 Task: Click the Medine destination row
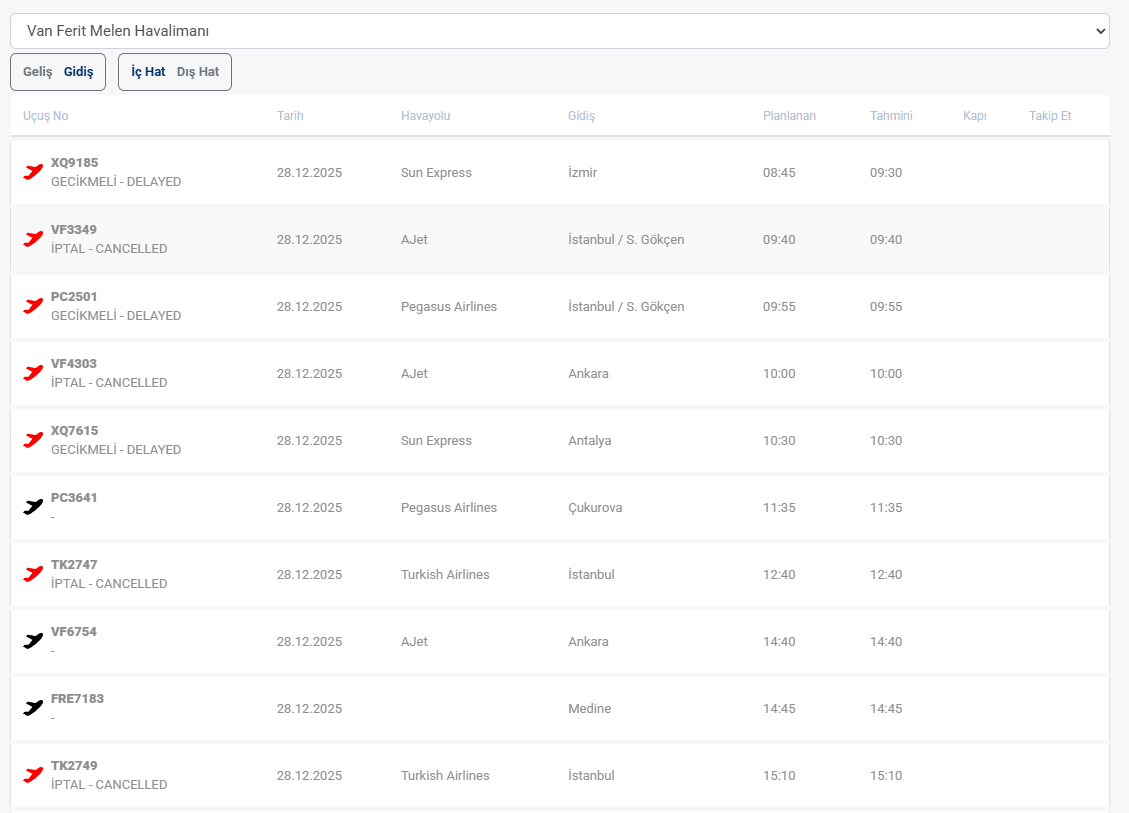coord(589,709)
